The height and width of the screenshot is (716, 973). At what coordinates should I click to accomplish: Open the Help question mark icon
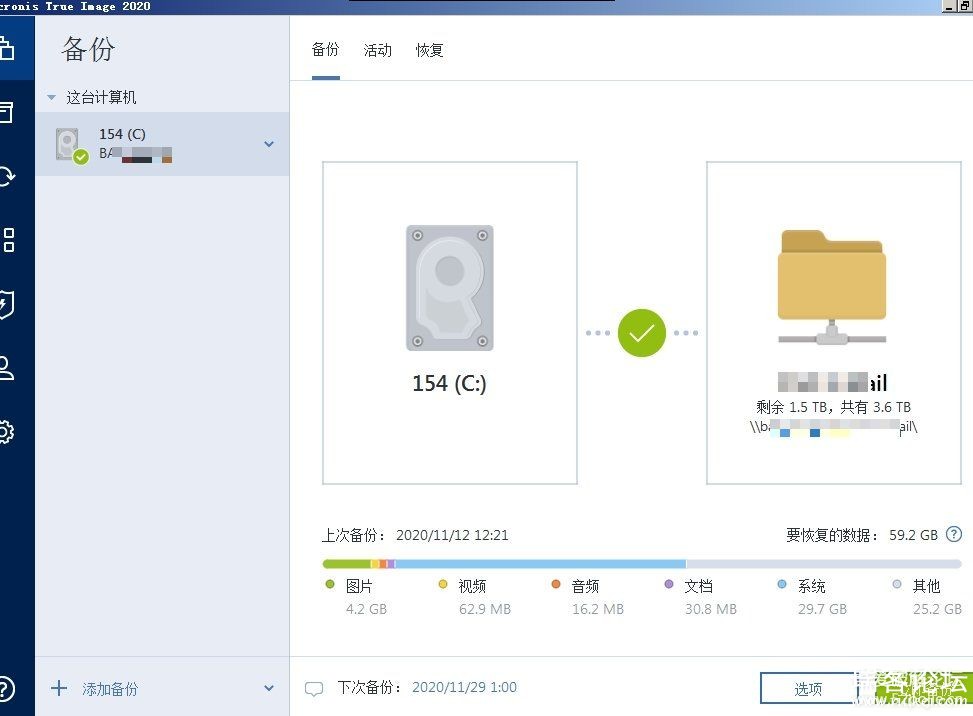[x=6, y=689]
